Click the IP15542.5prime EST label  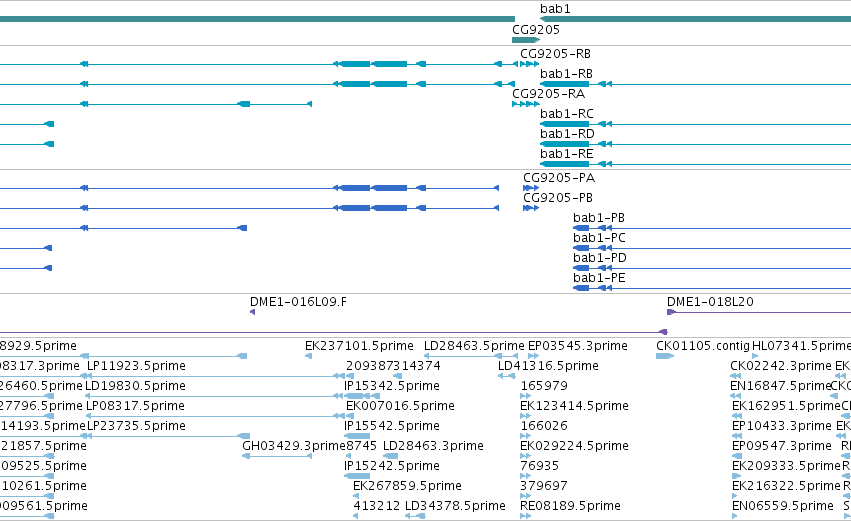392,427
